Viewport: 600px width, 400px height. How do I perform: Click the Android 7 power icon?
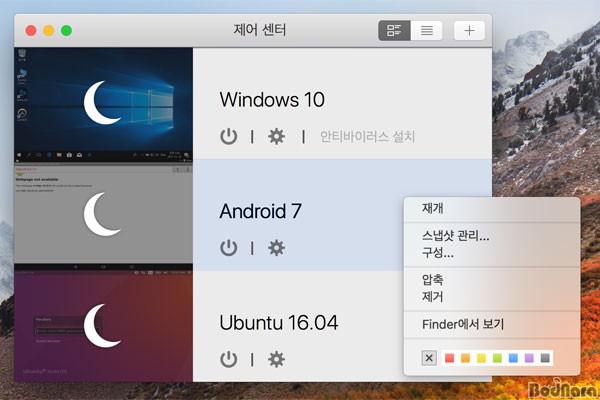click(228, 248)
